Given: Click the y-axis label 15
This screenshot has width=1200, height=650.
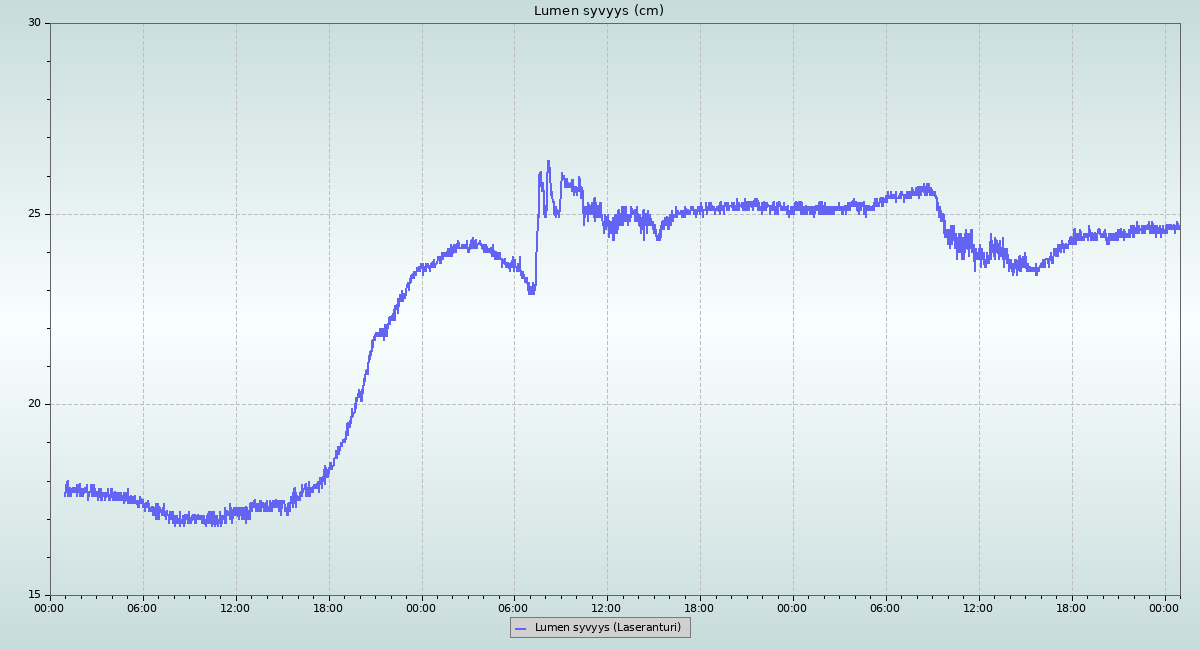Looking at the screenshot, I should coord(34,596).
